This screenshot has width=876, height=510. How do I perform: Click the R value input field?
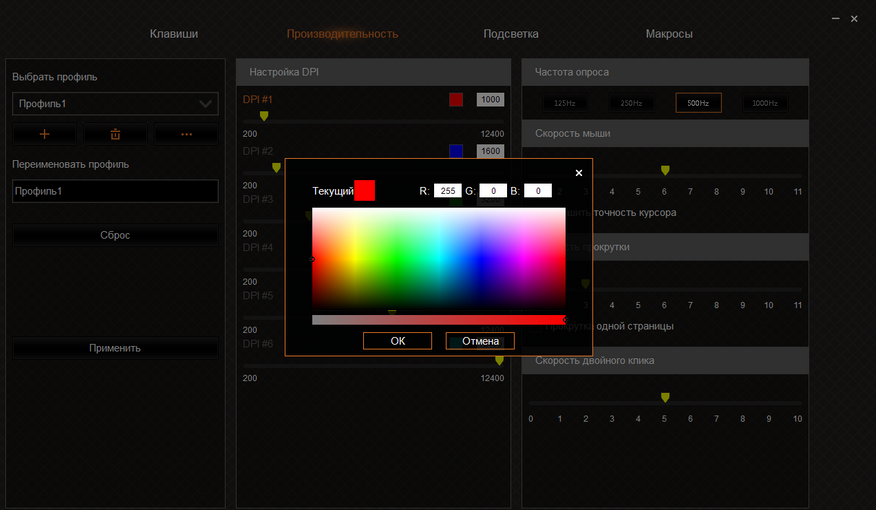pyautogui.click(x=448, y=190)
